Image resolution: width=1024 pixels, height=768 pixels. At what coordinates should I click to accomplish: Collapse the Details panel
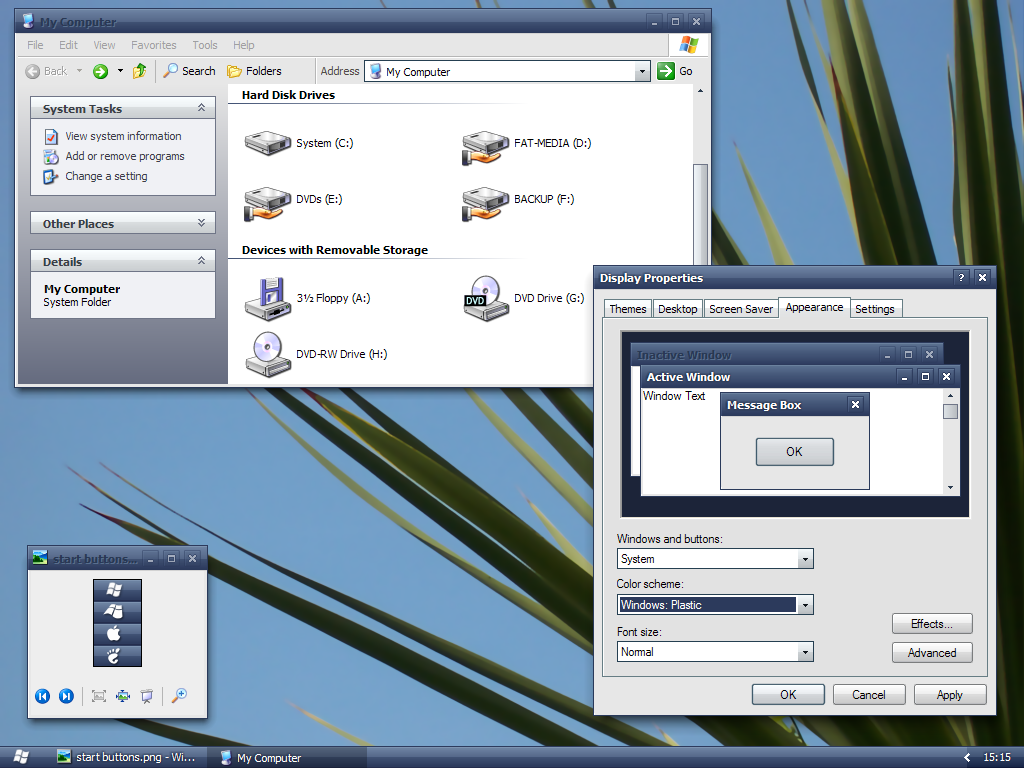tap(201, 261)
